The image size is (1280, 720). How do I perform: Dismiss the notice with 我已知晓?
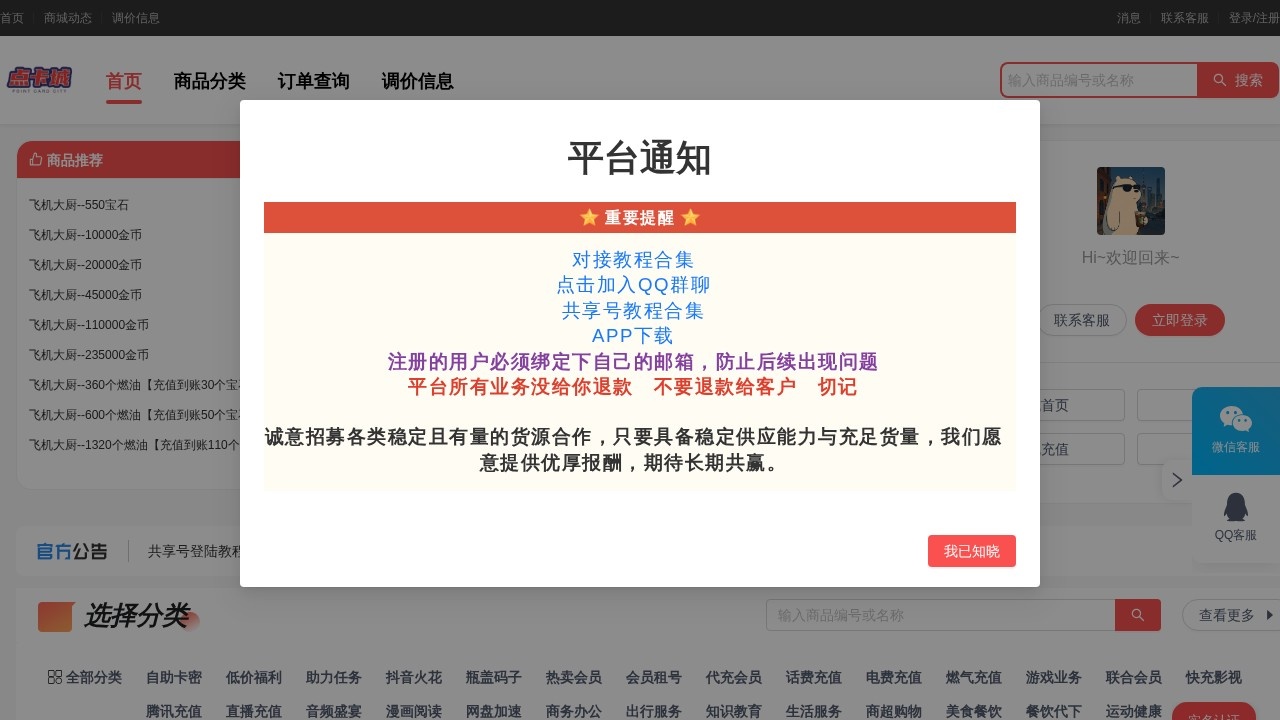972,551
